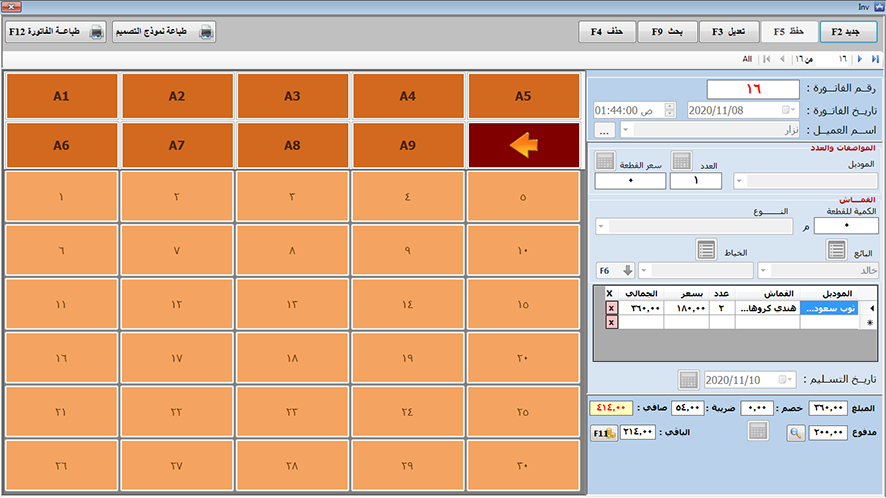
Task: Expand the customer name (اسم العميل) dropdown
Action: (626, 130)
